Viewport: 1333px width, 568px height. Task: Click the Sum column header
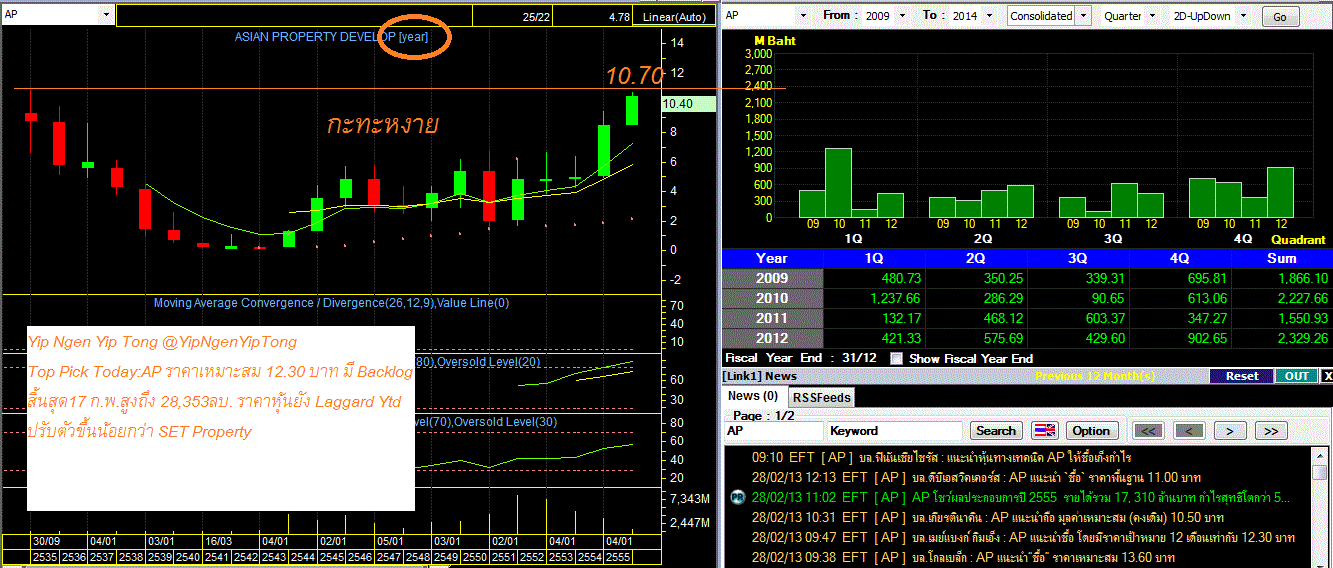[x=1282, y=258]
